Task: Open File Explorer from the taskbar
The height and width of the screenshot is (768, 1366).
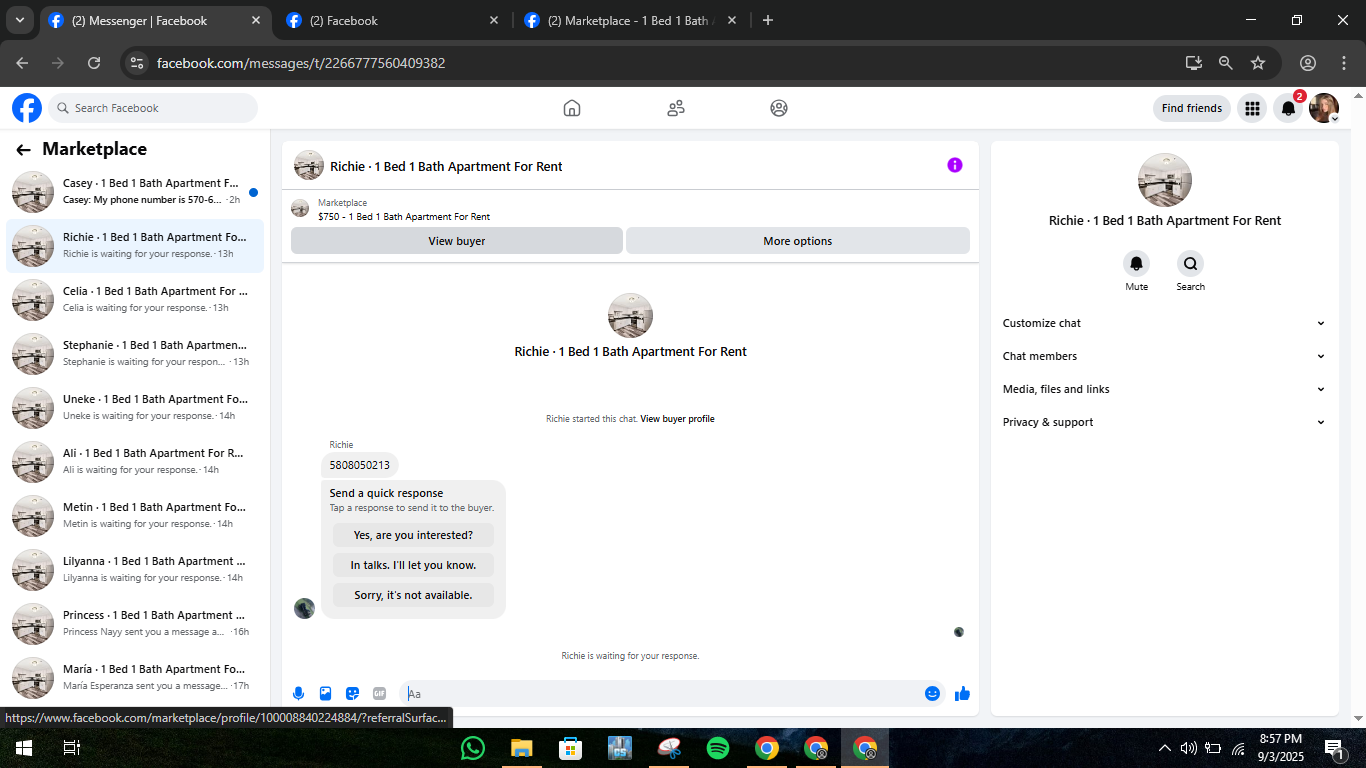Action: point(522,748)
